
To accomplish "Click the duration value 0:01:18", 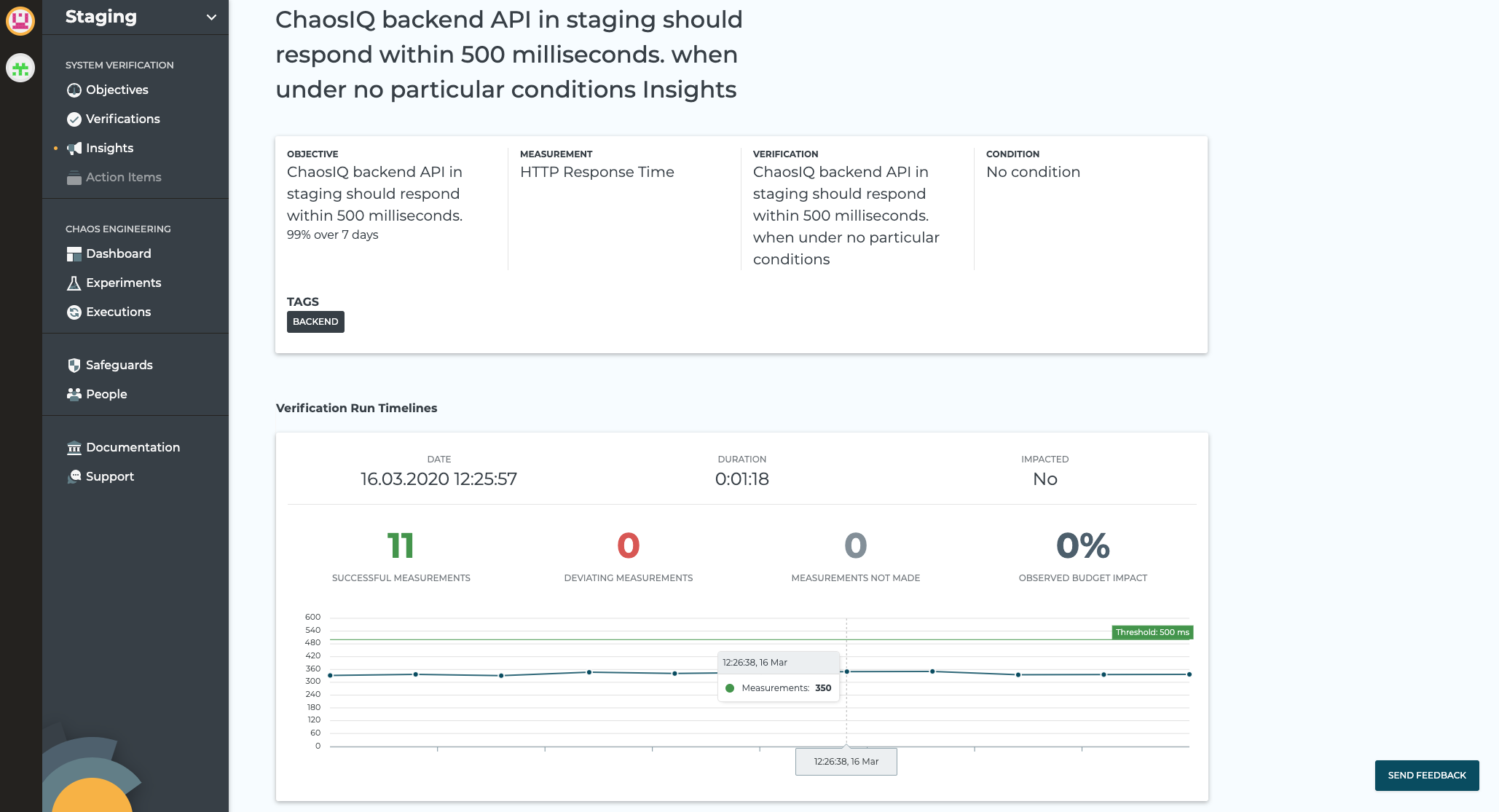I will coord(742,479).
